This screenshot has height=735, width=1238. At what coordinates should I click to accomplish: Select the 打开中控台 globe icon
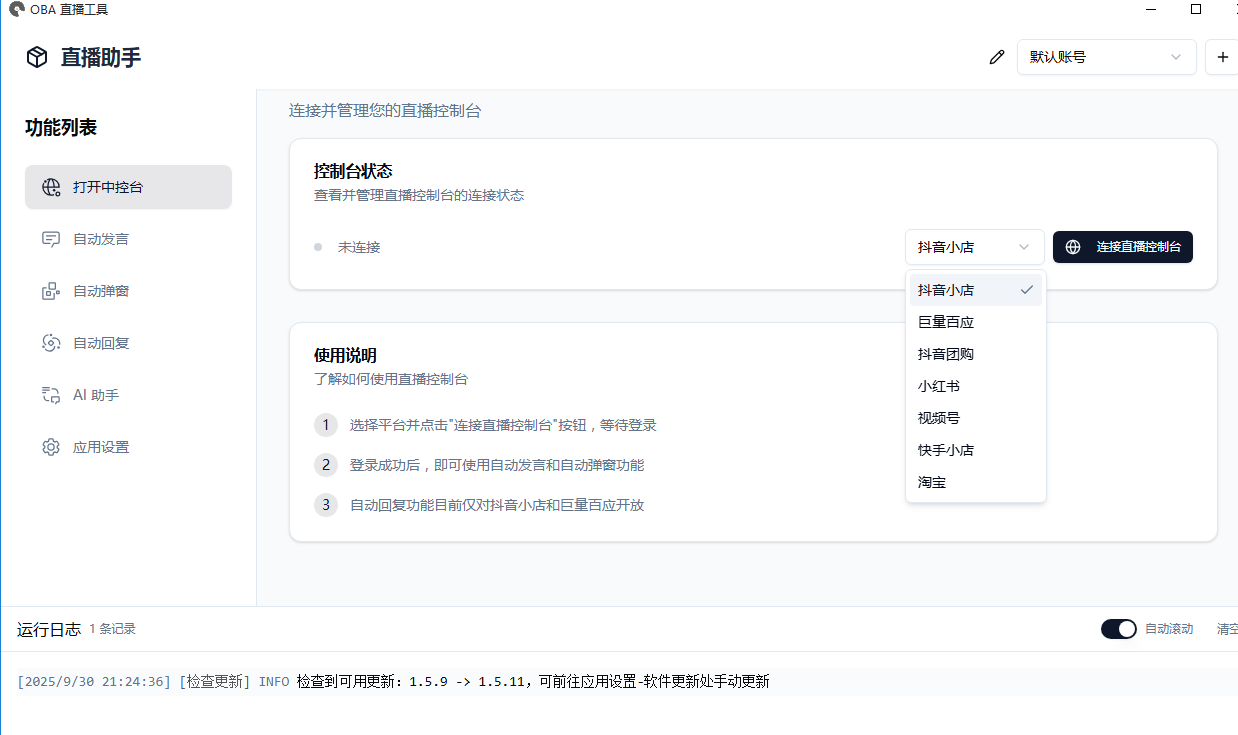pos(50,187)
